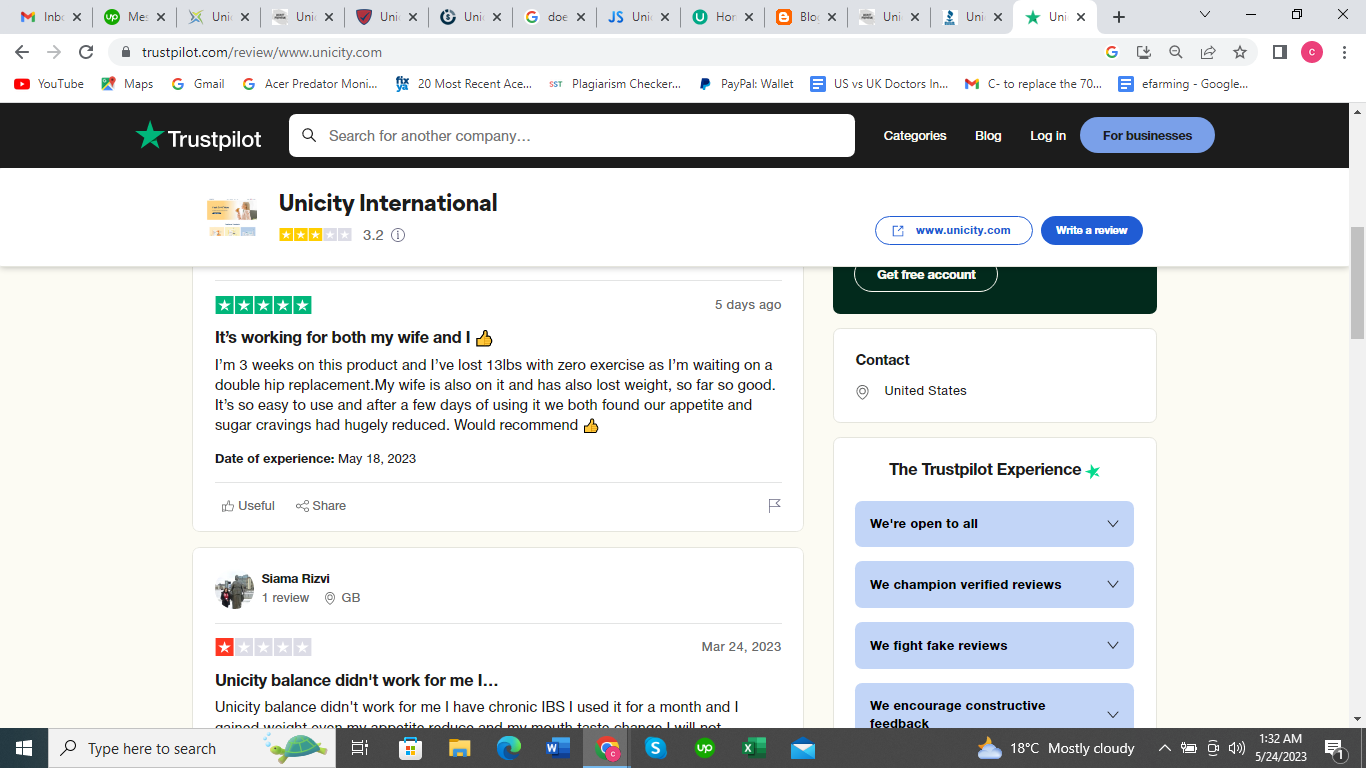Open the review titled It's working for both my wife

pyautogui.click(x=354, y=338)
